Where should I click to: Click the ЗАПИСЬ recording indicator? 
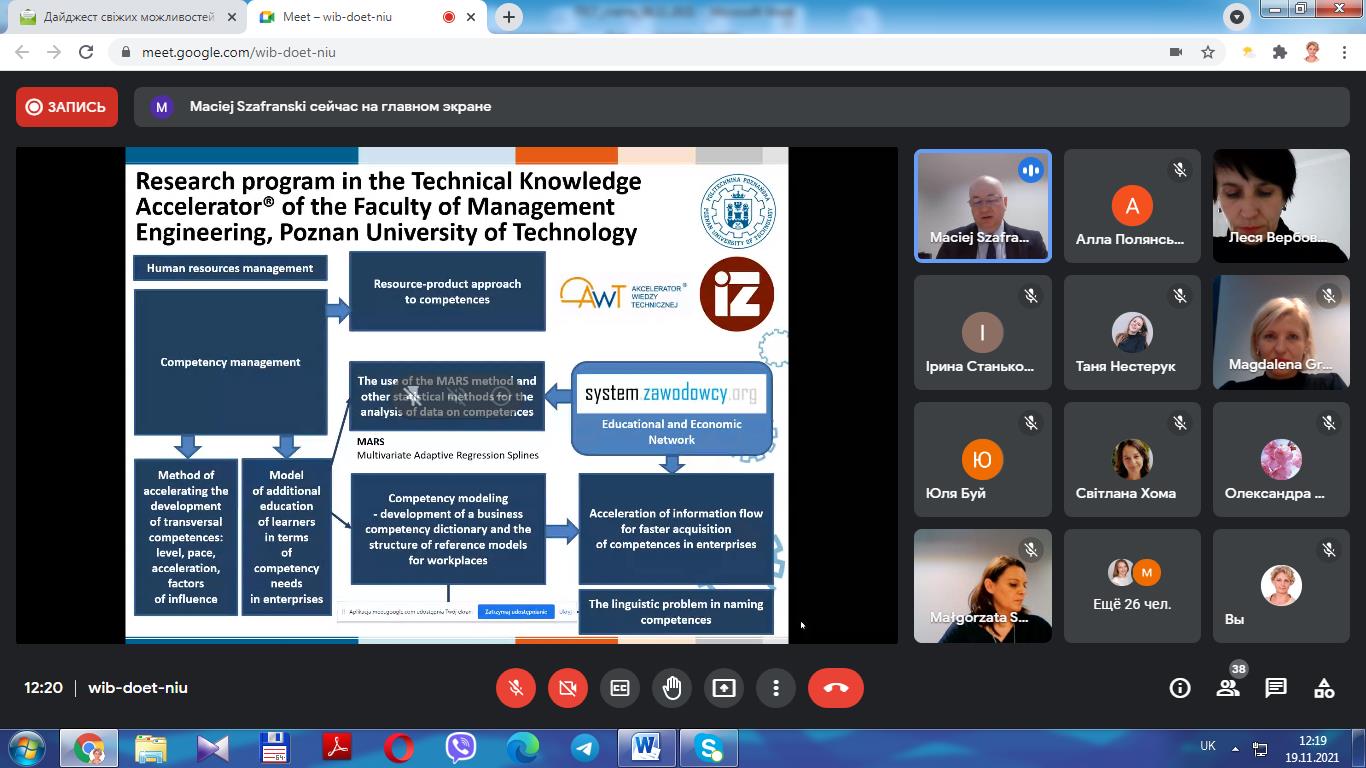coord(67,107)
